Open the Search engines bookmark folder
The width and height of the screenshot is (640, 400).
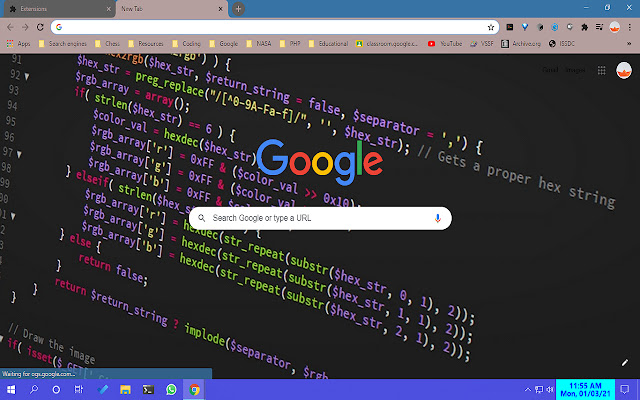point(62,44)
